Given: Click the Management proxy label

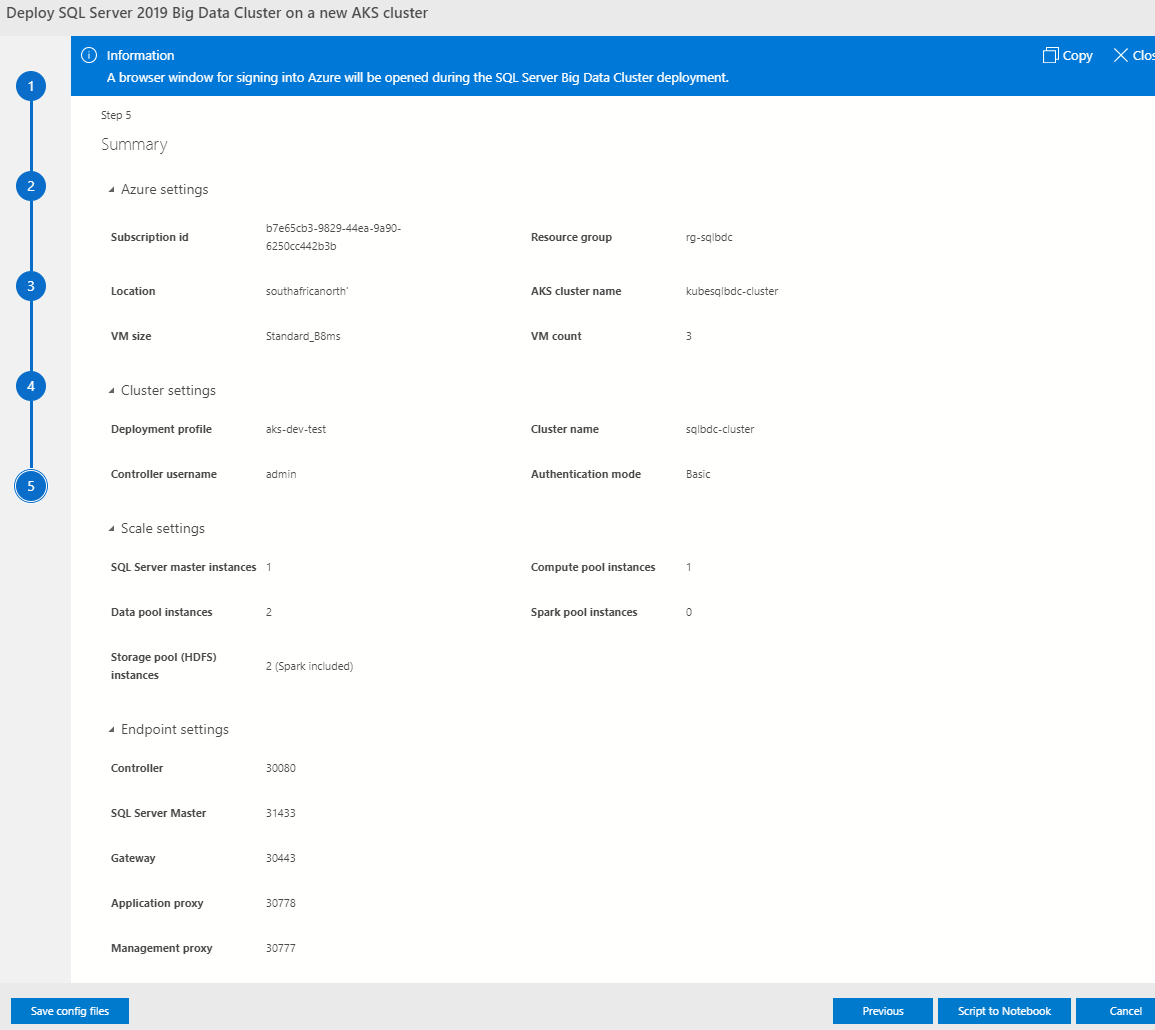Looking at the screenshot, I should pos(161,947).
